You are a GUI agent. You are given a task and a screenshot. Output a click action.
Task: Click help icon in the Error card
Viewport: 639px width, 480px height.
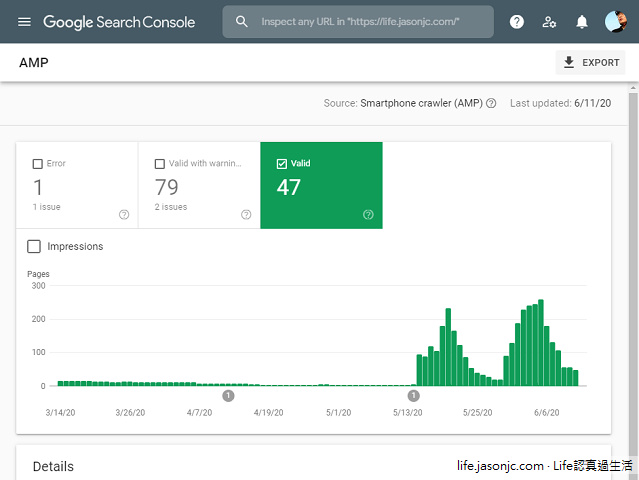click(124, 214)
